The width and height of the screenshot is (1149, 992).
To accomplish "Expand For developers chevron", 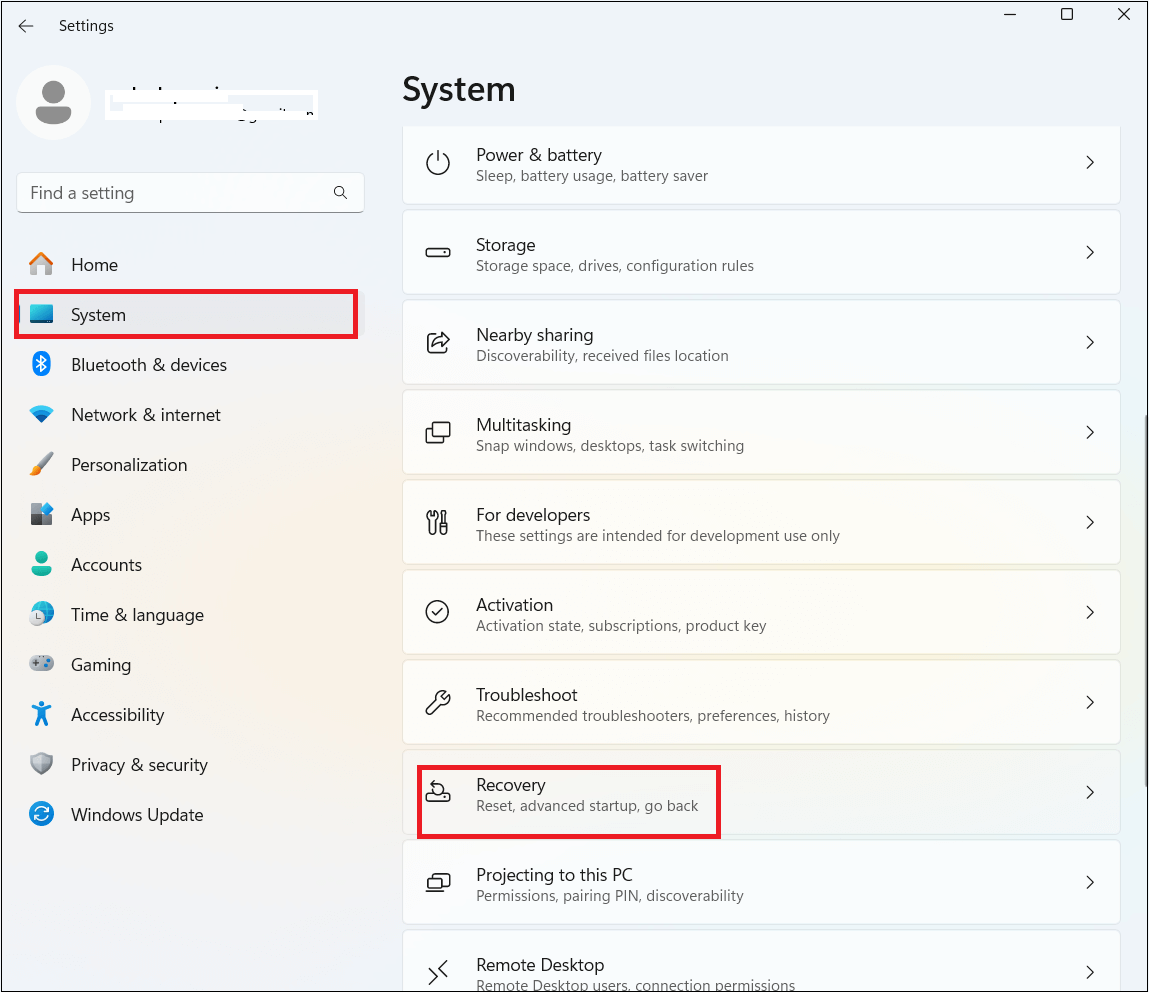I will pyautogui.click(x=1090, y=522).
